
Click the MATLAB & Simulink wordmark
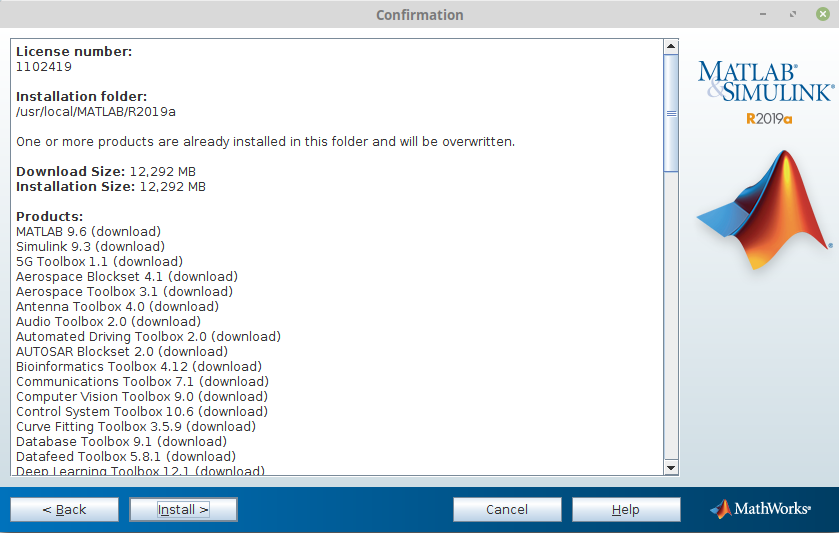765,81
